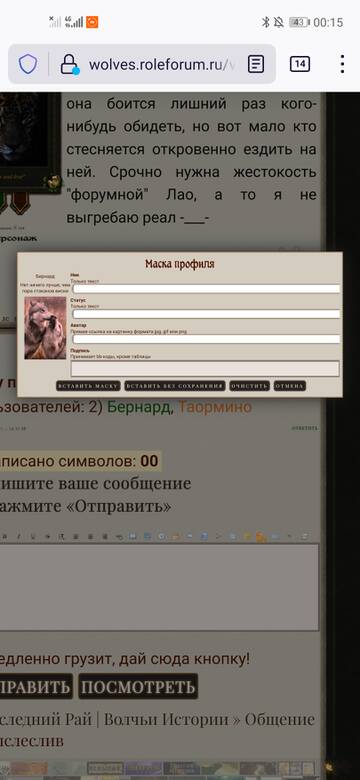Apply underline formatting in editor toolbar
Viewport: 360px width, 780px height.
[33, 537]
